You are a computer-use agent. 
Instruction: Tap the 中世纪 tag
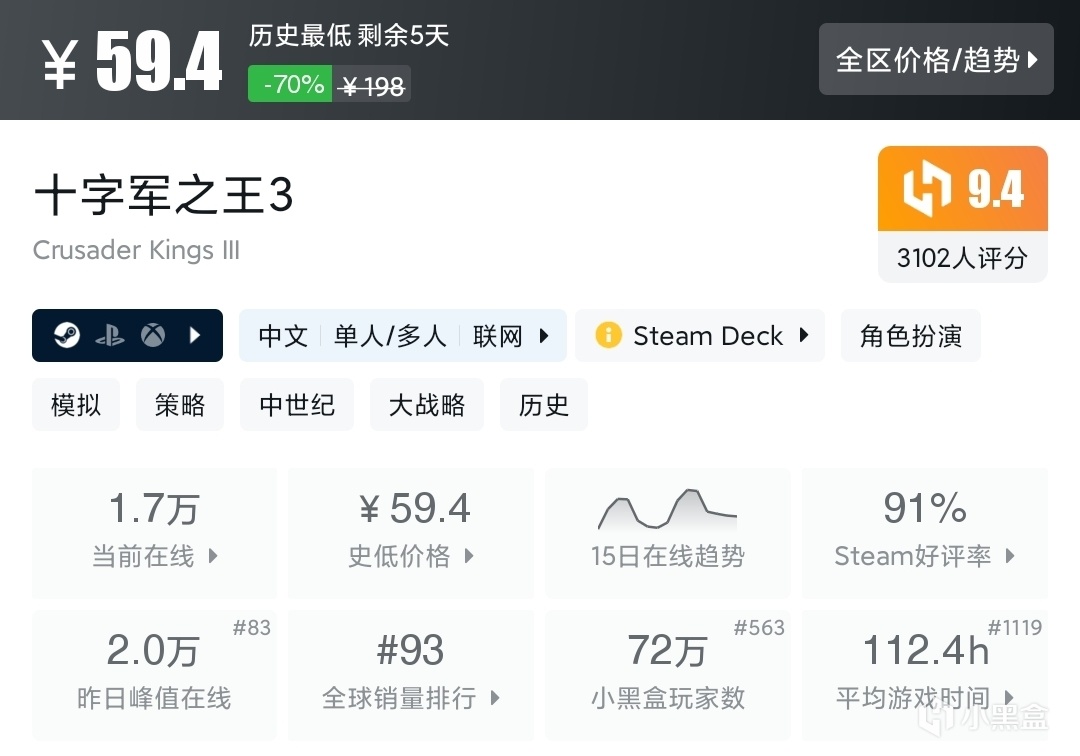pyautogui.click(x=297, y=405)
